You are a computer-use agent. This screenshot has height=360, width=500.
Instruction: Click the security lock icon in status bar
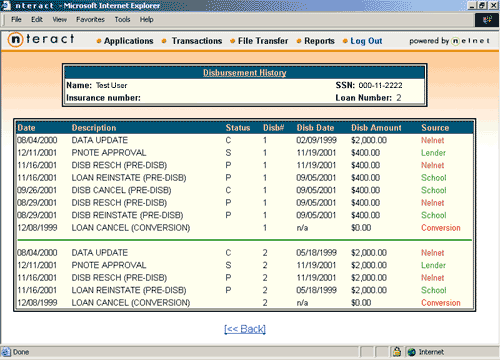[397, 352]
